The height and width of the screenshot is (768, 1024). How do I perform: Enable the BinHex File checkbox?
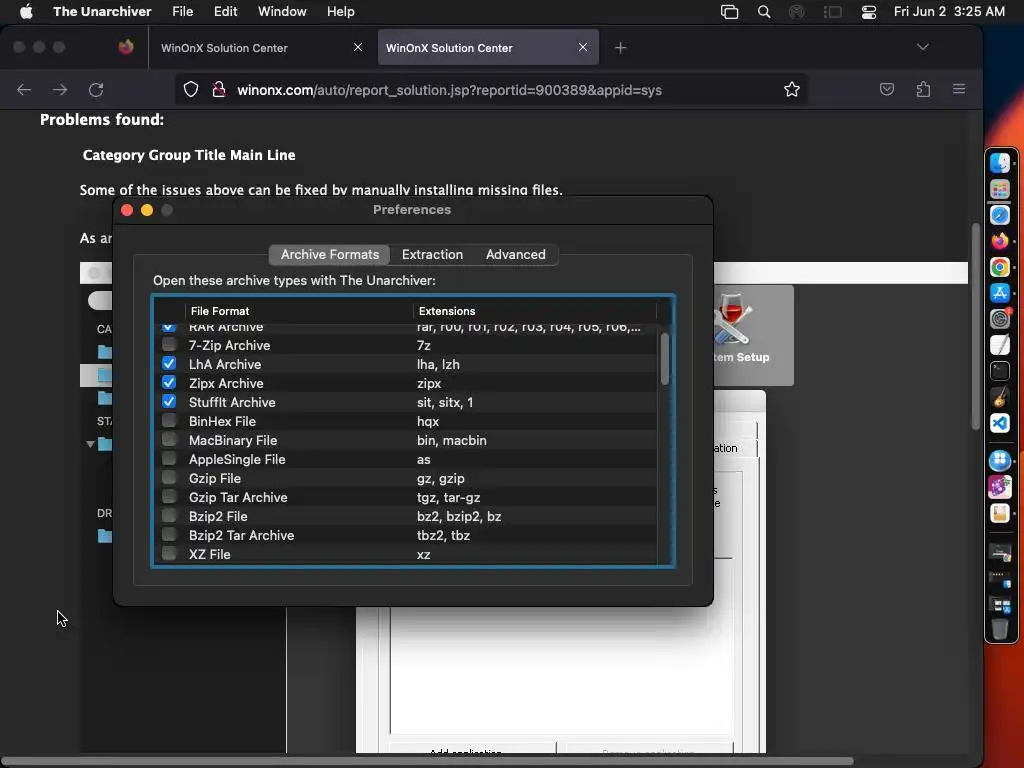tap(169, 420)
